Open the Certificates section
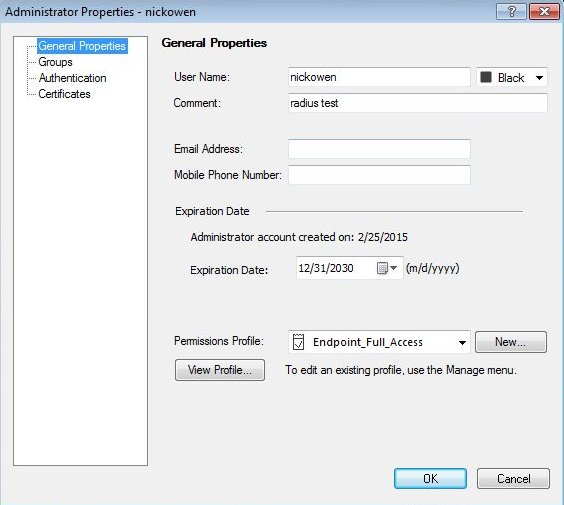The height and width of the screenshot is (505, 564). point(64,94)
